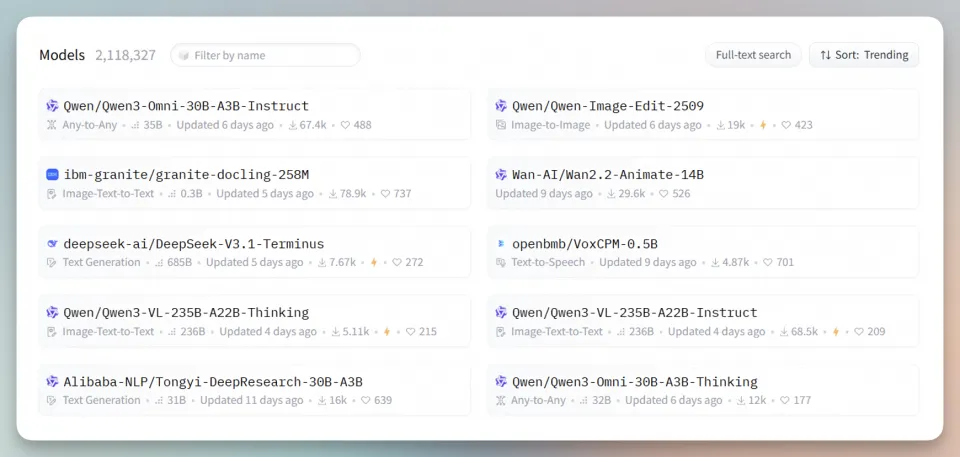Open the Alibaba-NLP/Tongyi-DeepResearch-30B-A3B model

click(213, 382)
